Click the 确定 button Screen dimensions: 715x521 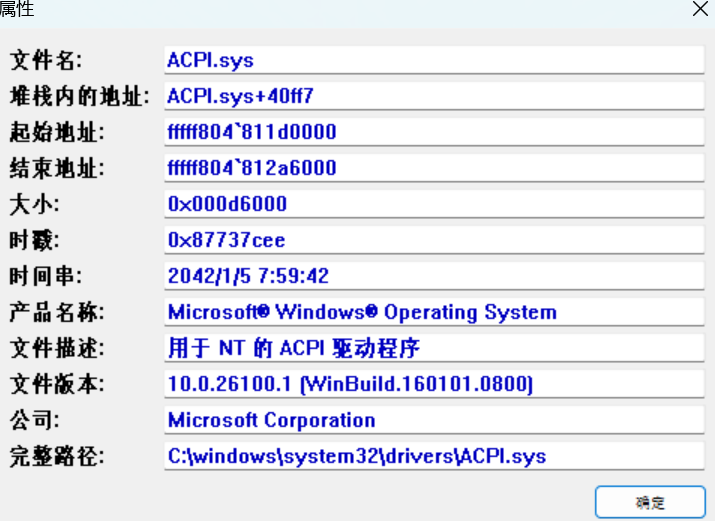[x=650, y=502]
